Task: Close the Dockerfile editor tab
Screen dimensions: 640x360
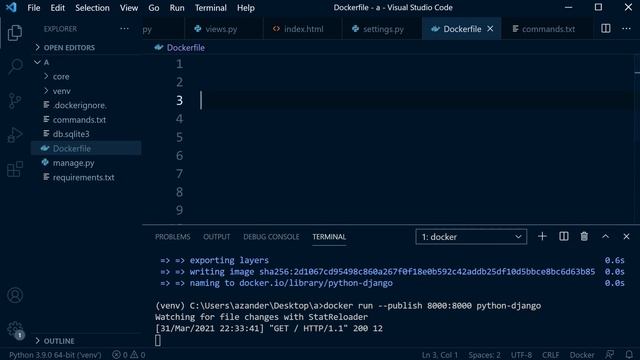Action: point(490,29)
